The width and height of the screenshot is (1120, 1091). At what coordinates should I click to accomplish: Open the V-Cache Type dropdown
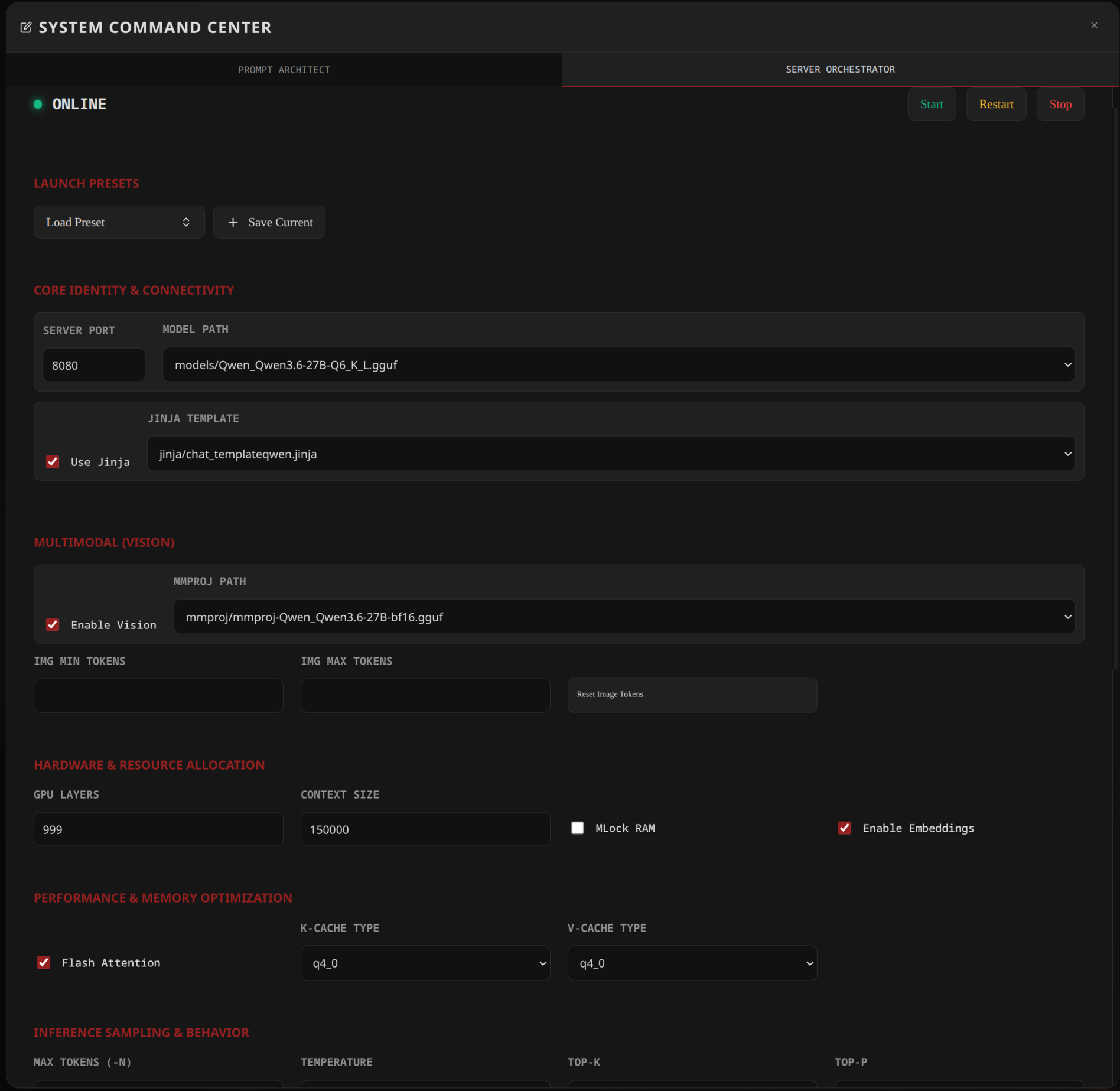(x=692, y=963)
